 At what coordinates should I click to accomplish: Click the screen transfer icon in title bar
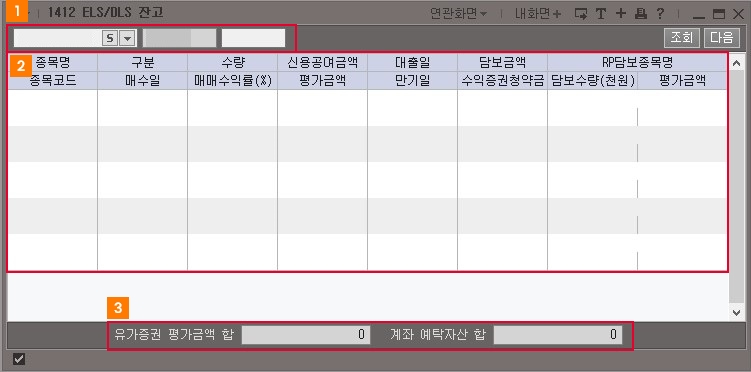pyautogui.click(x=581, y=13)
